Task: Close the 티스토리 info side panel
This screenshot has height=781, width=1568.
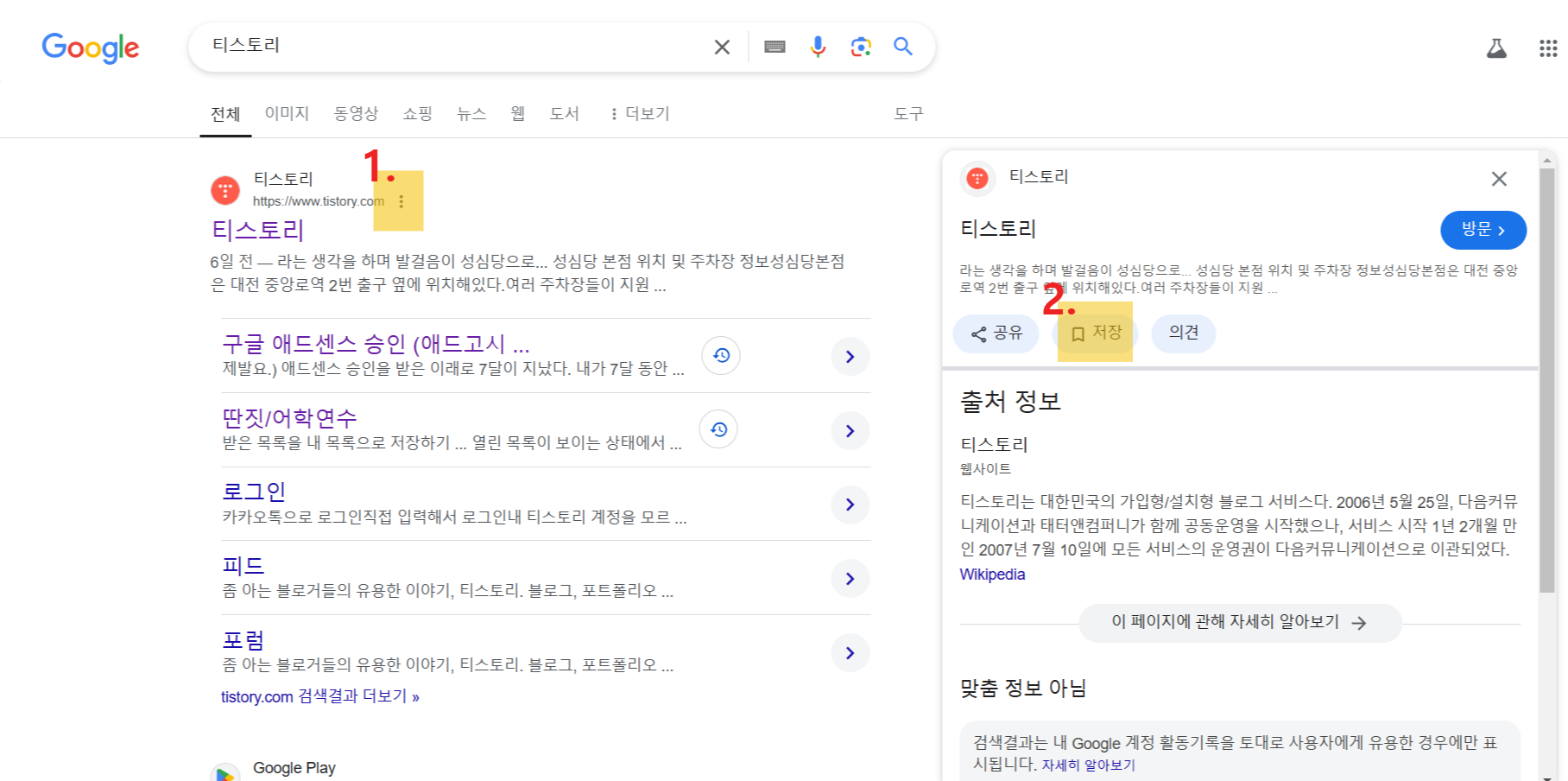Action: point(1499,179)
